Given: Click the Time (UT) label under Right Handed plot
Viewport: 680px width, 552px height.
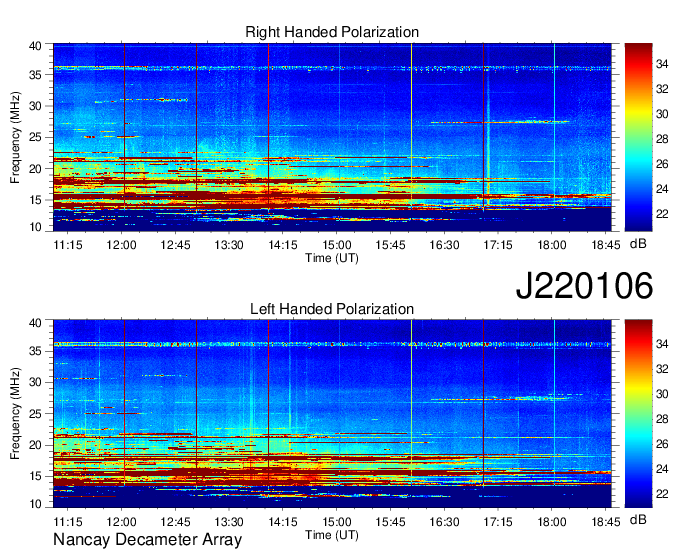Looking at the screenshot, I should [x=332, y=258].
